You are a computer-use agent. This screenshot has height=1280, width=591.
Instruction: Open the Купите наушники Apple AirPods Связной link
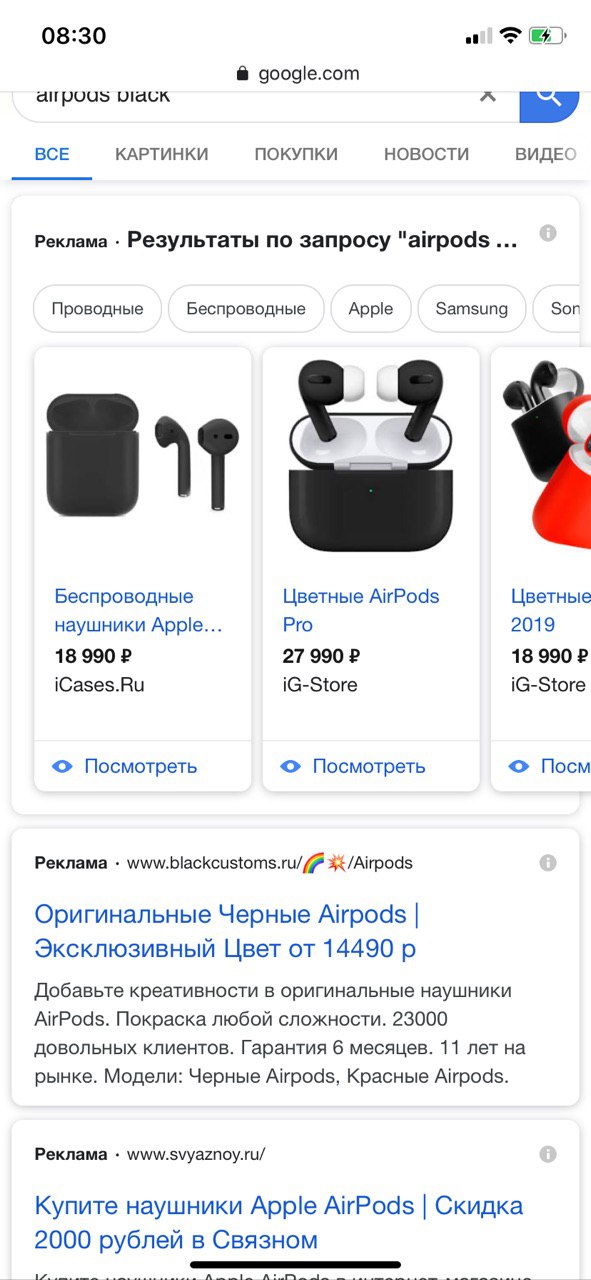coord(279,1223)
